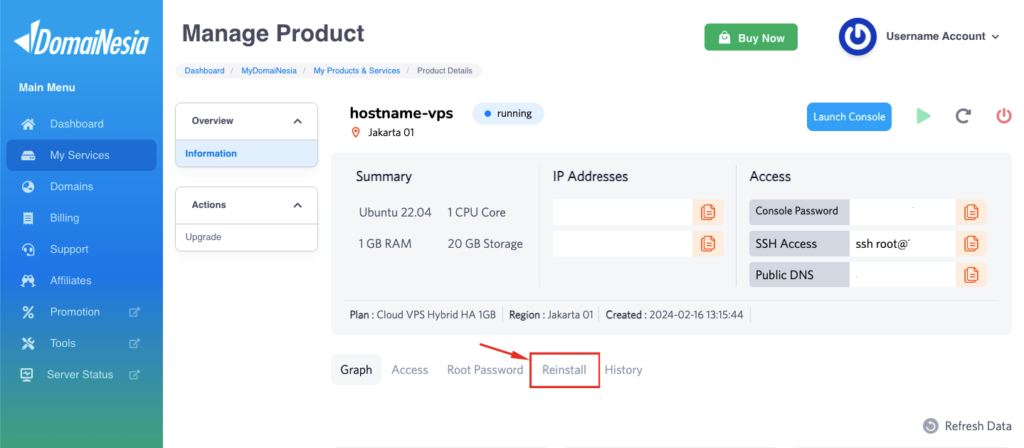Click the Jakarta 01 location pin icon
This screenshot has height=448, width=1024.
click(x=356, y=133)
